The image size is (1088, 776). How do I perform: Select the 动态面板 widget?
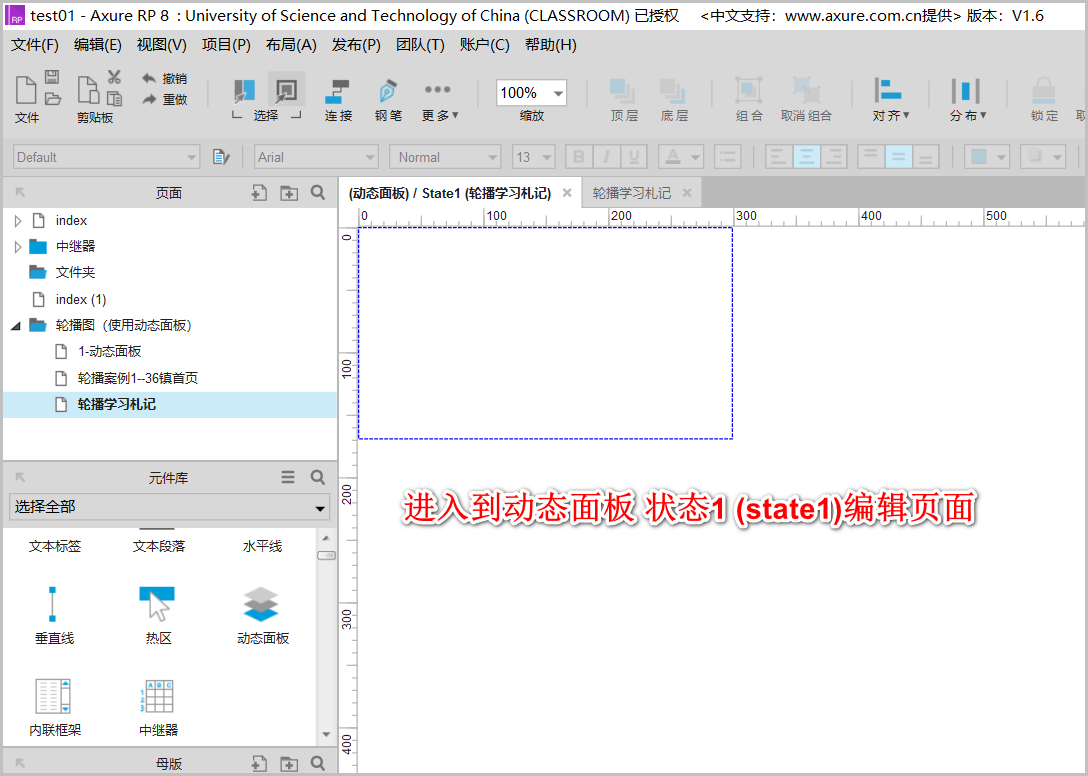(262, 616)
